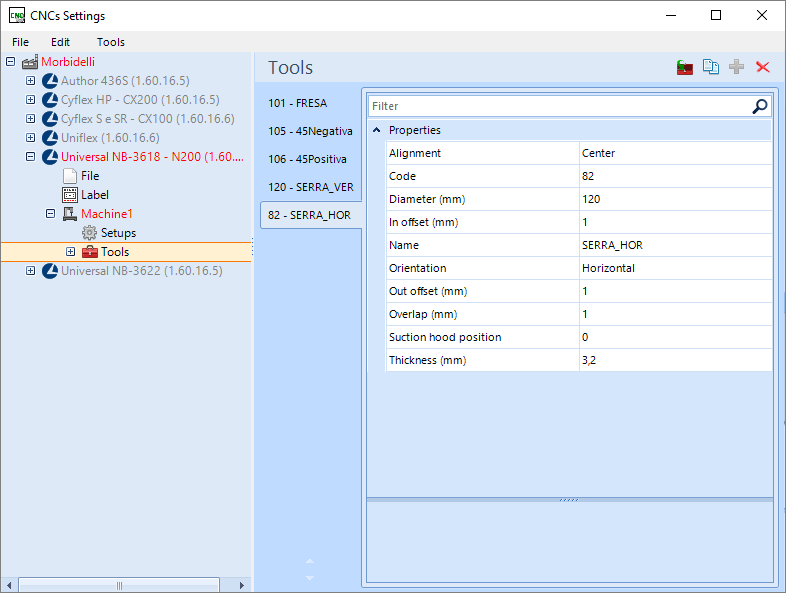This screenshot has width=786, height=593.
Task: Expand the Universal NB-3622 node
Action: coord(31,271)
